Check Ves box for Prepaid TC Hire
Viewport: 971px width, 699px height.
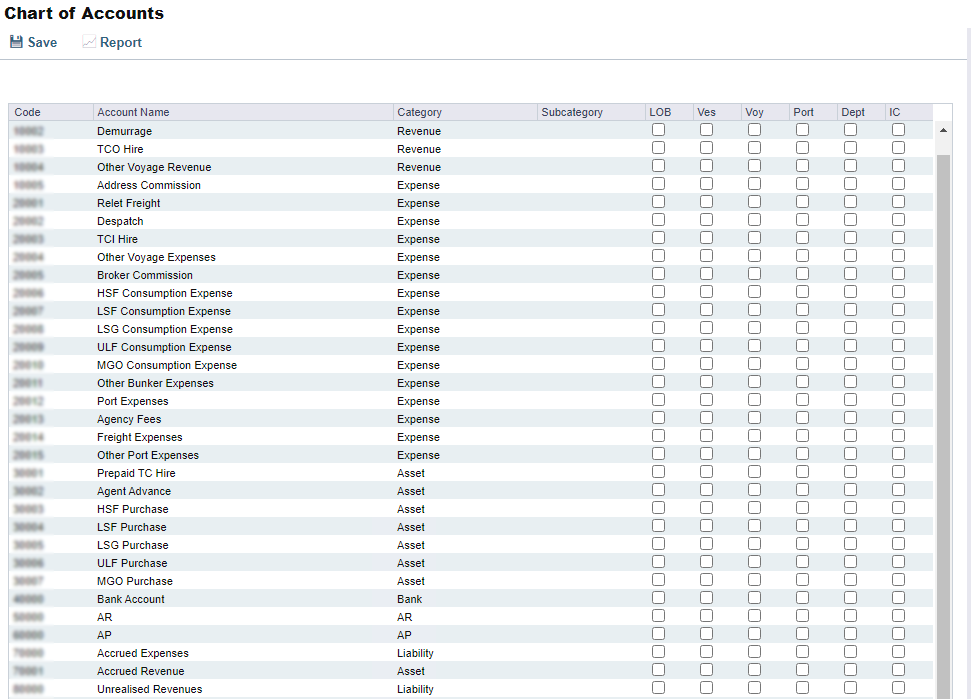[x=706, y=471]
